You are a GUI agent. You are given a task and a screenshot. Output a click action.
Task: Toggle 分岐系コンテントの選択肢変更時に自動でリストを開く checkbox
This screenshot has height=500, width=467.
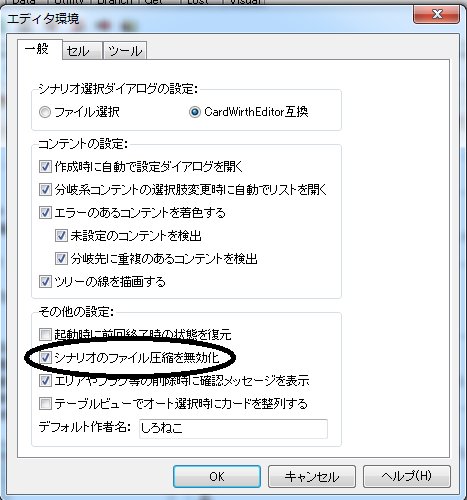[x=45, y=189]
